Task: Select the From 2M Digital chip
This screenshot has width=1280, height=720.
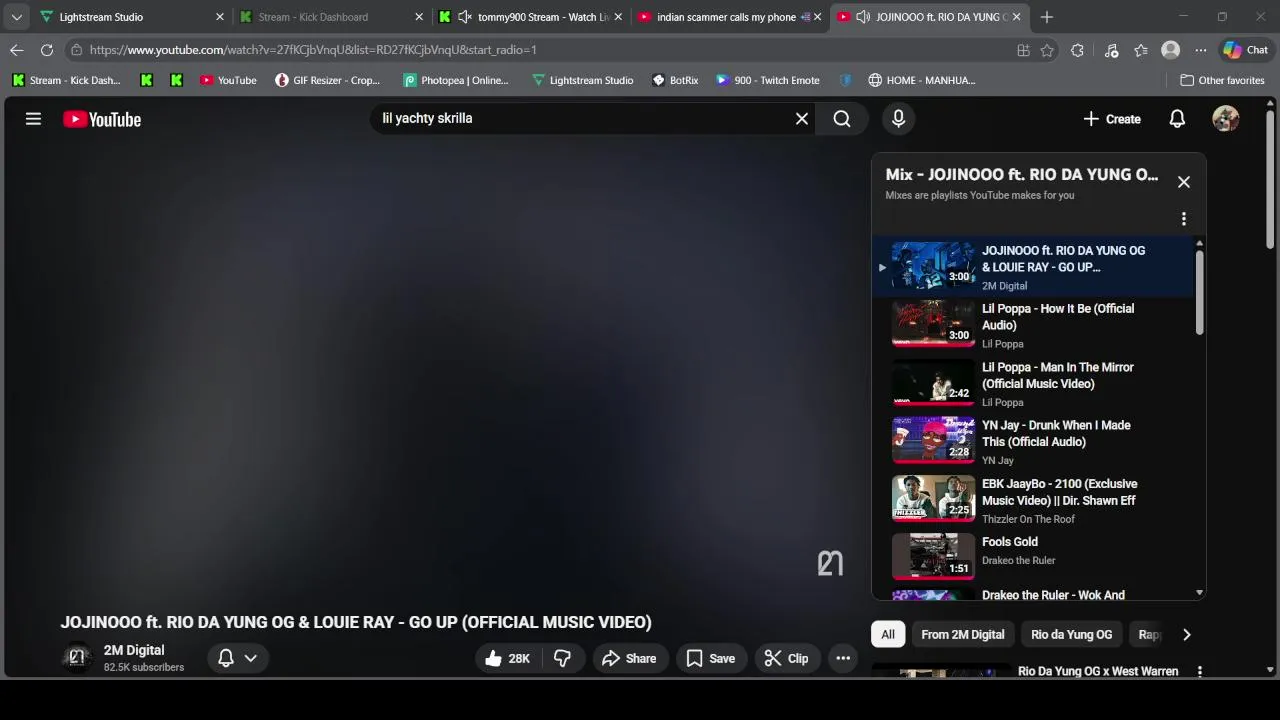Action: pyautogui.click(x=962, y=634)
